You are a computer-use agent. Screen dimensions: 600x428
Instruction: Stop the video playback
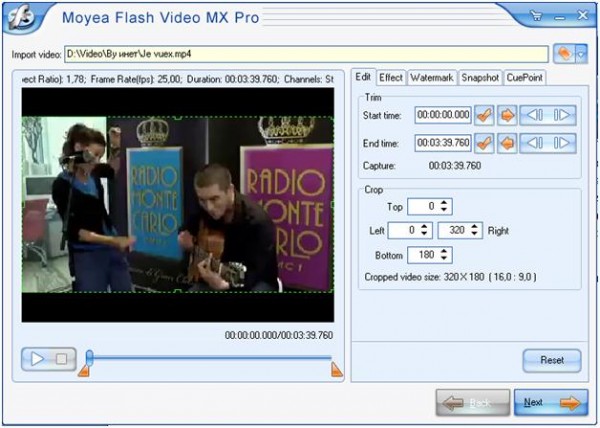tap(62, 359)
